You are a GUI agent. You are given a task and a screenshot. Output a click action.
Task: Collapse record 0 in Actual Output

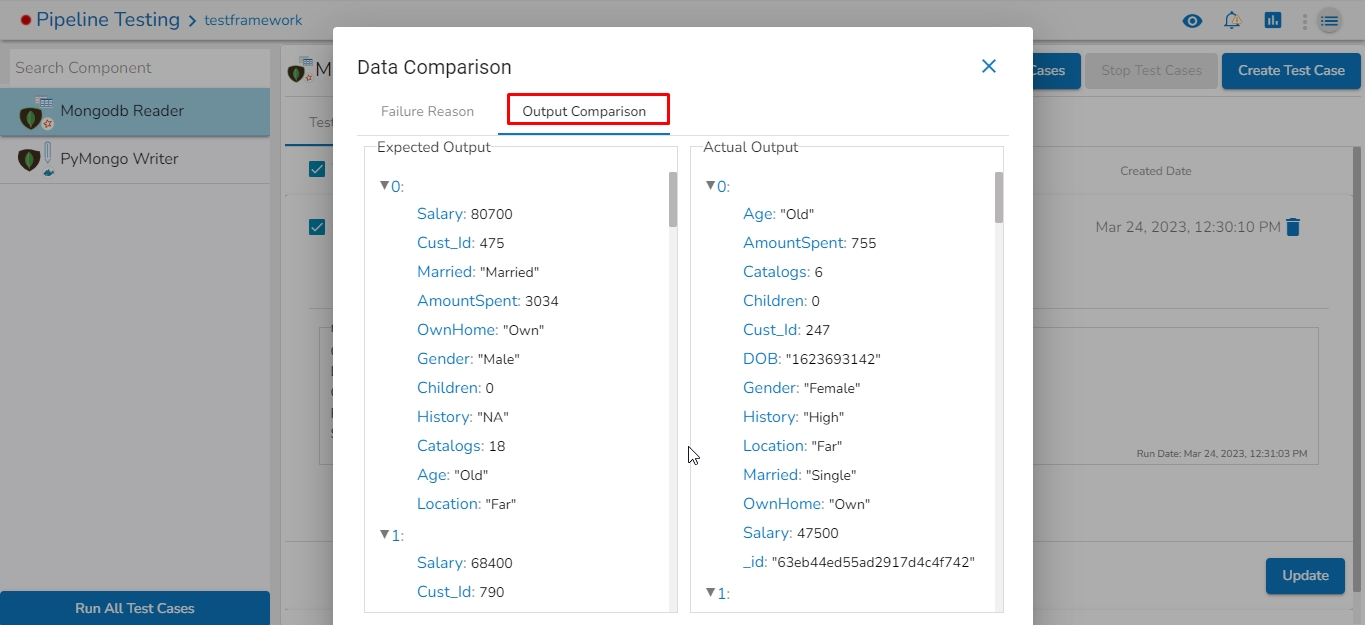point(710,186)
